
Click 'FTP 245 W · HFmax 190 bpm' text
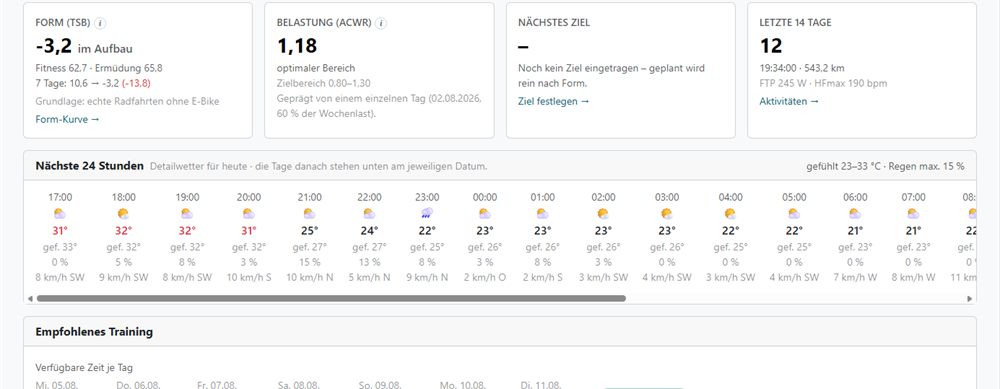823,84
